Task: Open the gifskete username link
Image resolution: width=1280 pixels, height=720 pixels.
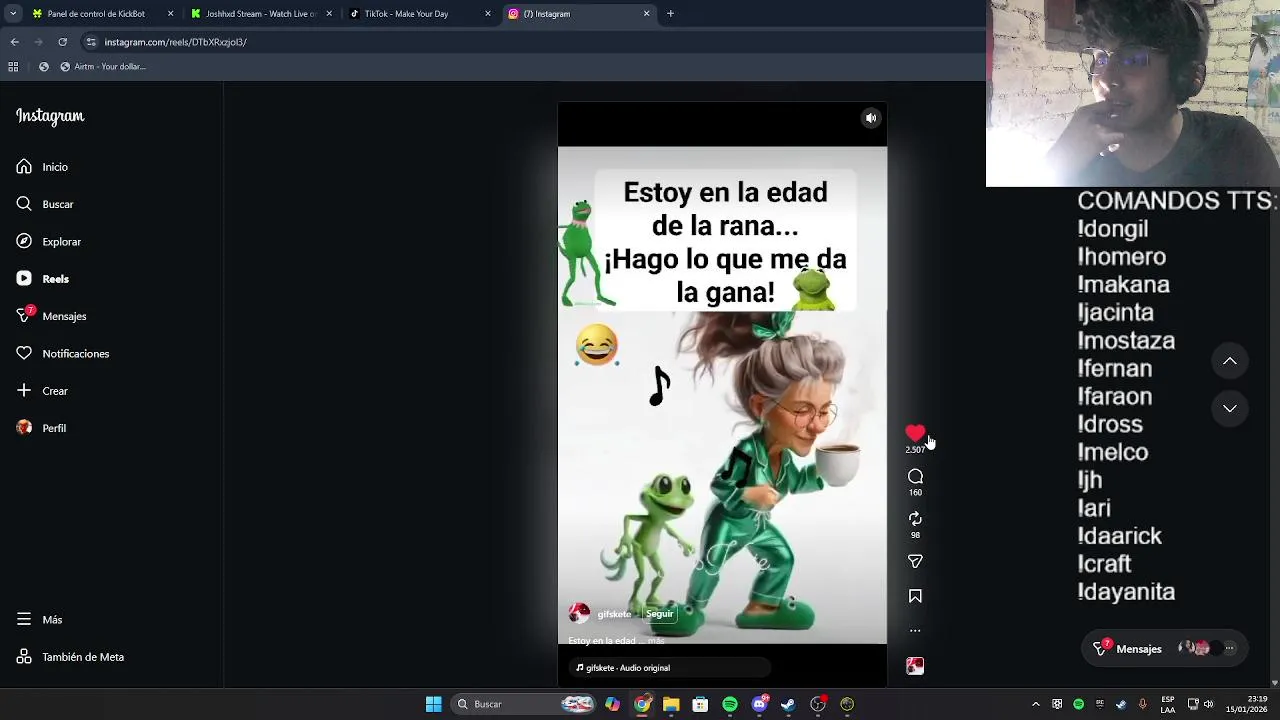Action: [614, 614]
